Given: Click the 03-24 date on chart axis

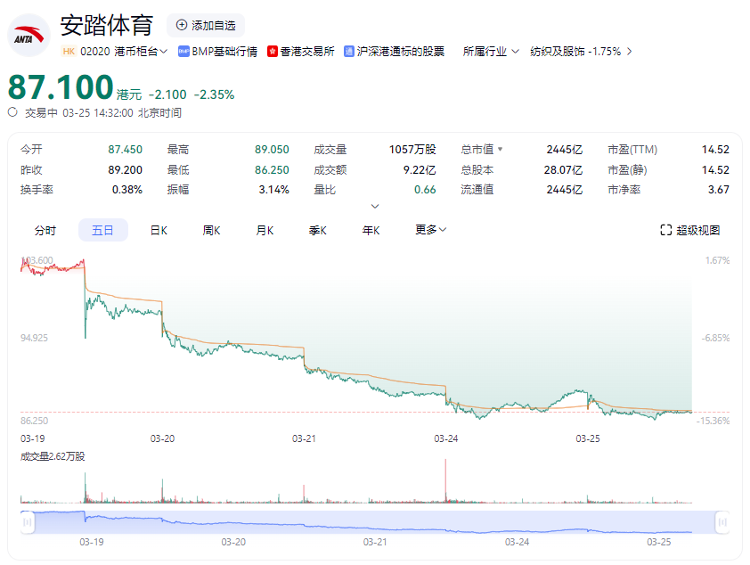Looking at the screenshot, I should (x=446, y=438).
